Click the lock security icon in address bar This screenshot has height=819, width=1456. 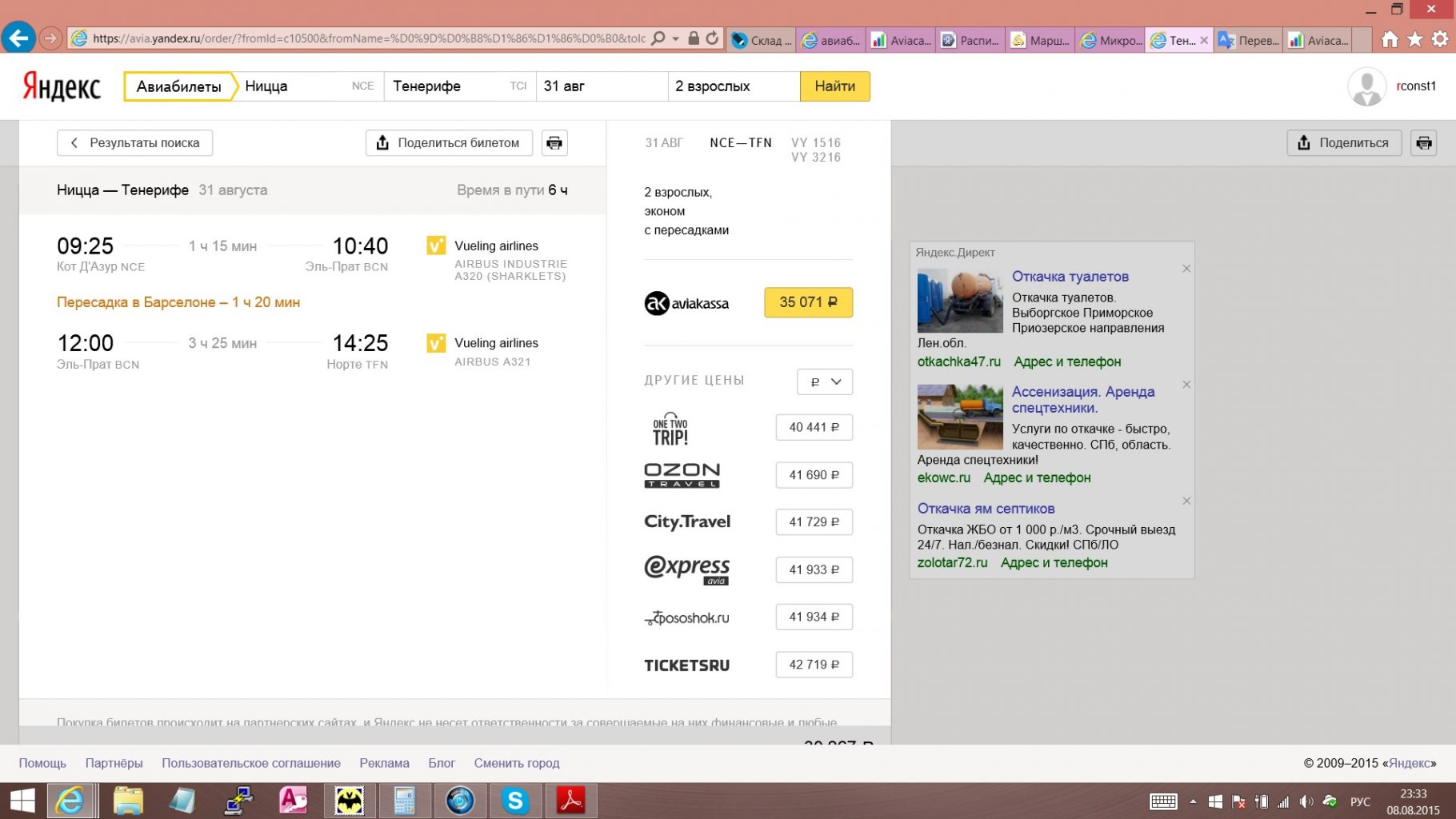pyautogui.click(x=694, y=38)
